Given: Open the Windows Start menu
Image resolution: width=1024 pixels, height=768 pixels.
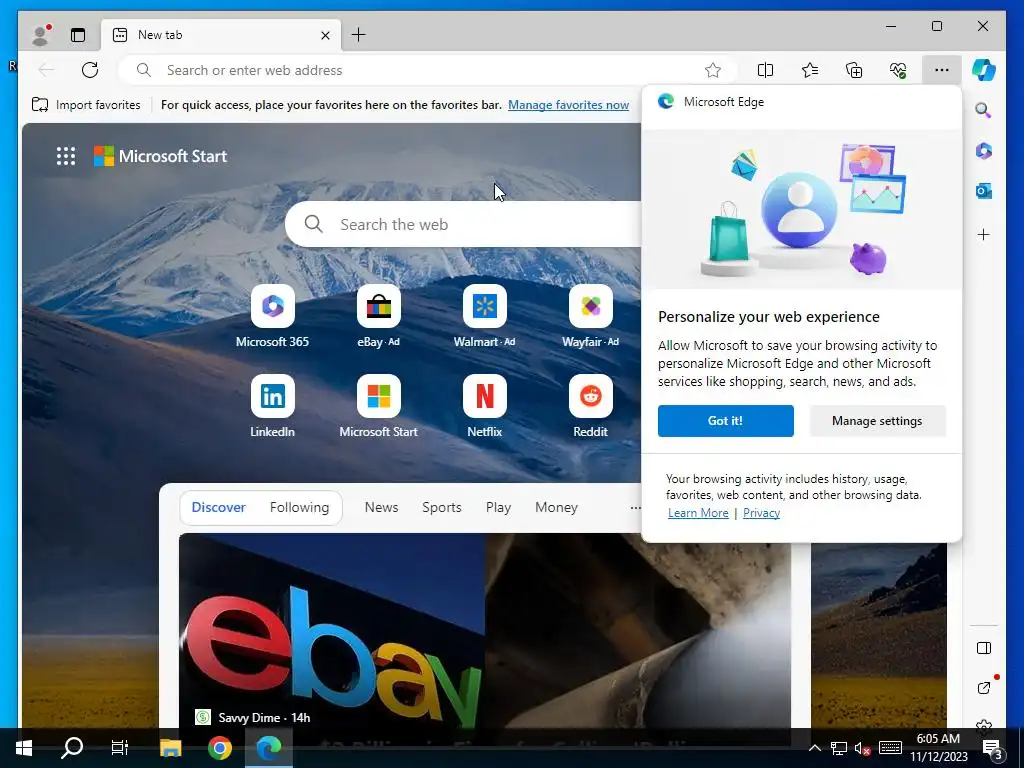Looking at the screenshot, I should click(x=24, y=748).
